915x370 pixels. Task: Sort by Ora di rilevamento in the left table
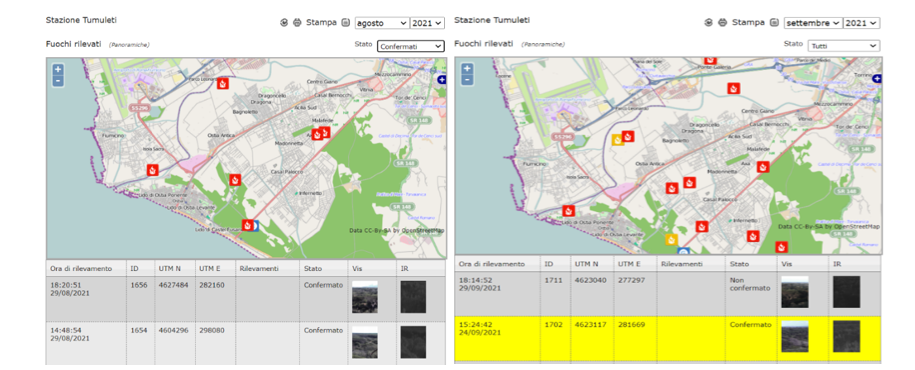81,268
